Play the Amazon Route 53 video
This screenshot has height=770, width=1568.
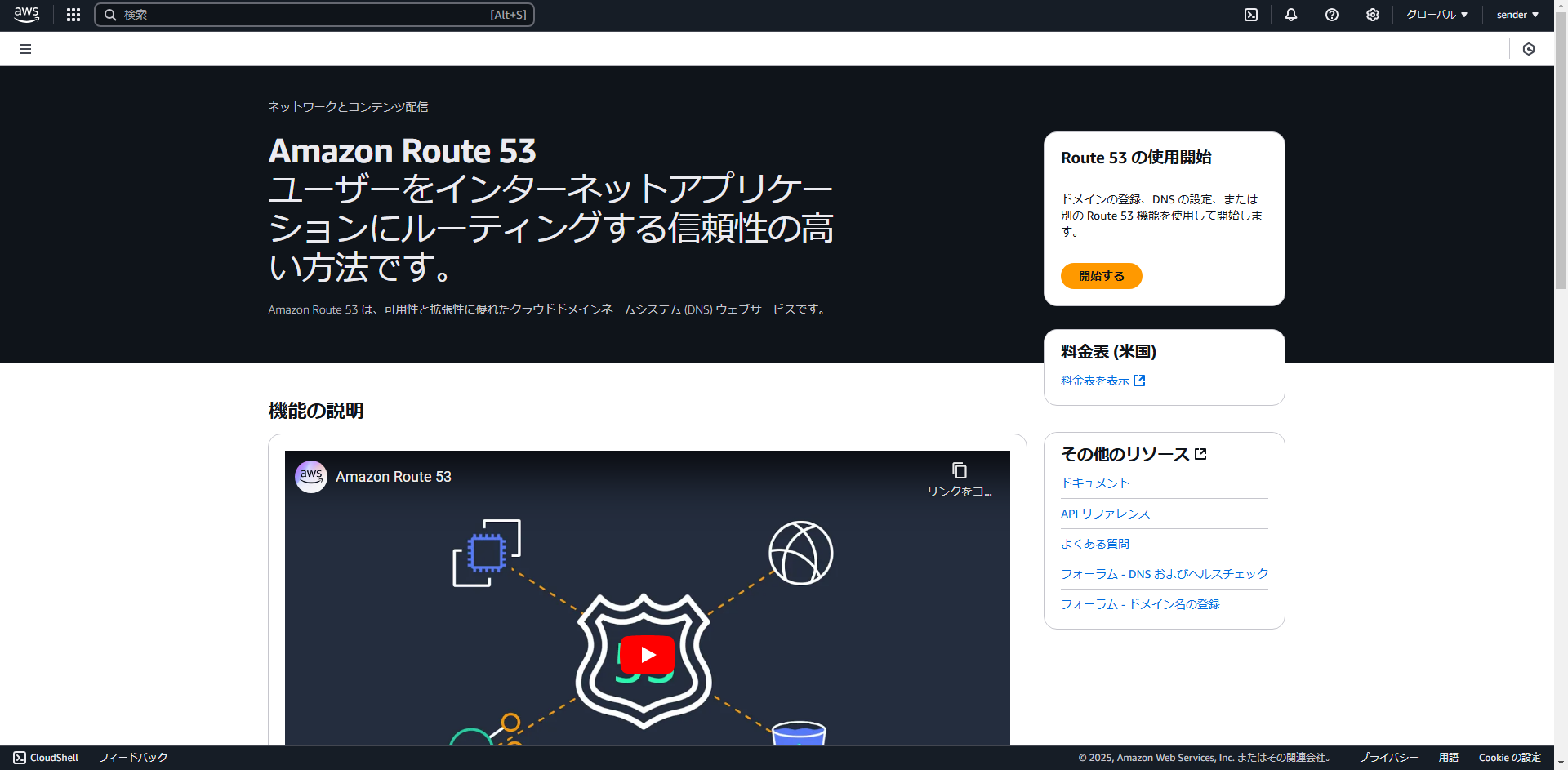(x=648, y=655)
